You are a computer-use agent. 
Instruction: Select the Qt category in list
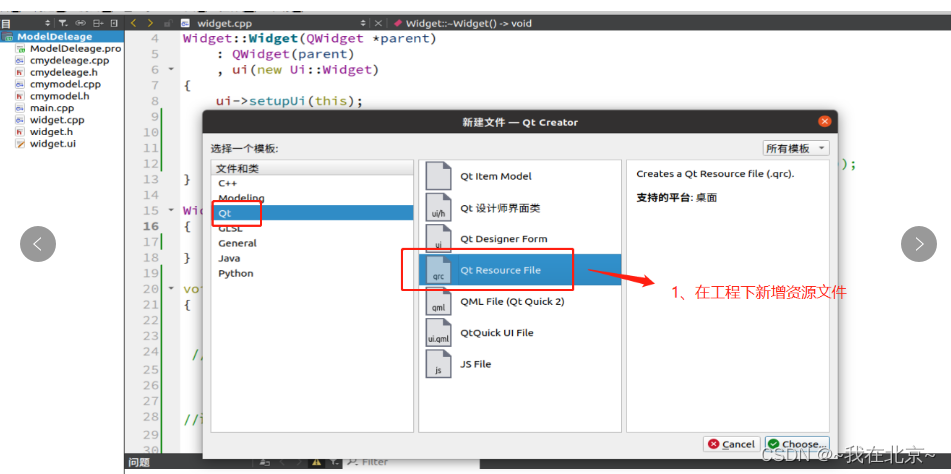[312, 213]
